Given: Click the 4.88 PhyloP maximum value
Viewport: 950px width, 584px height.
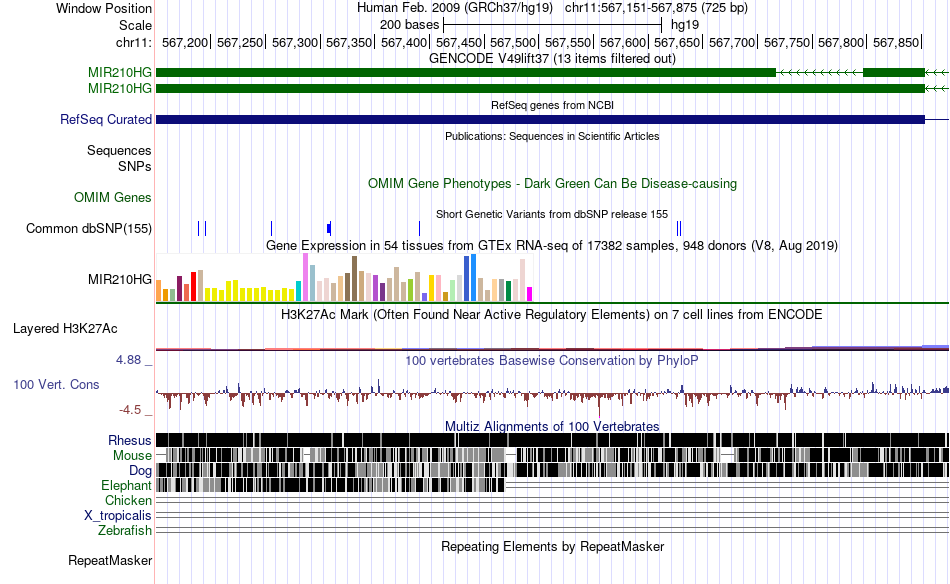Looking at the screenshot, I should [128, 360].
